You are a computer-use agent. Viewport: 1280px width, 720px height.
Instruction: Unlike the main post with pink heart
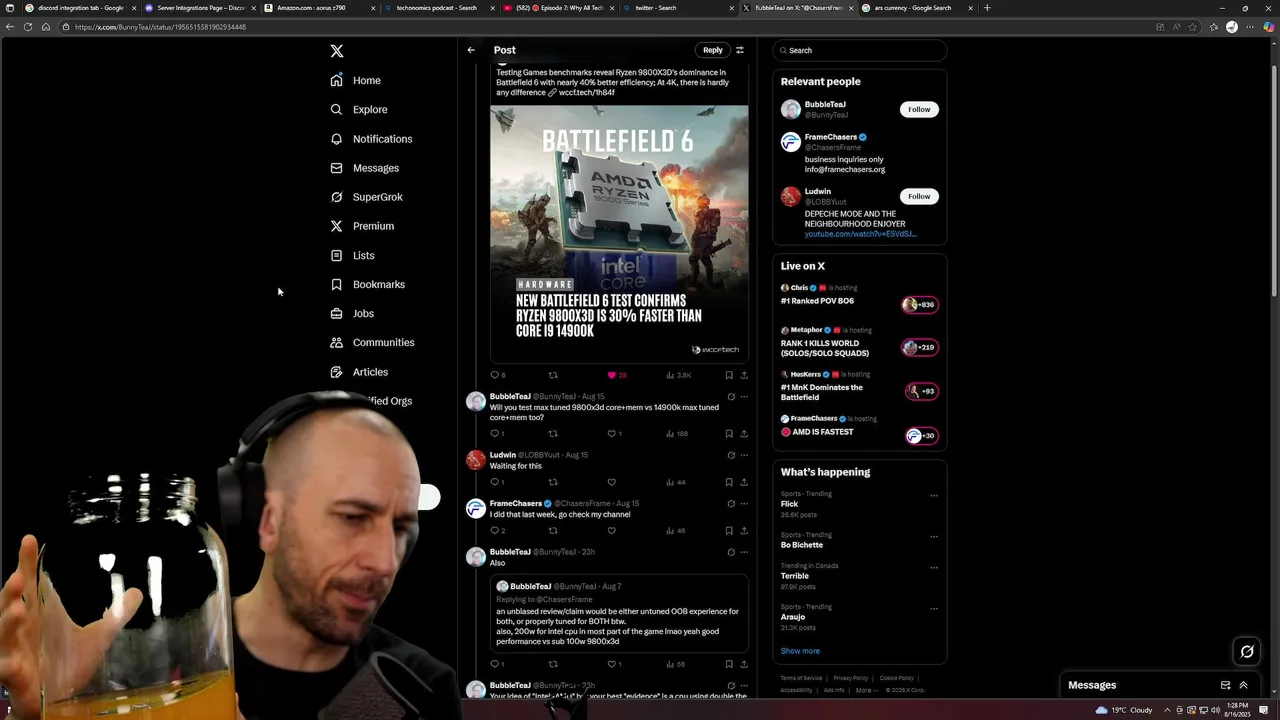[x=612, y=375]
